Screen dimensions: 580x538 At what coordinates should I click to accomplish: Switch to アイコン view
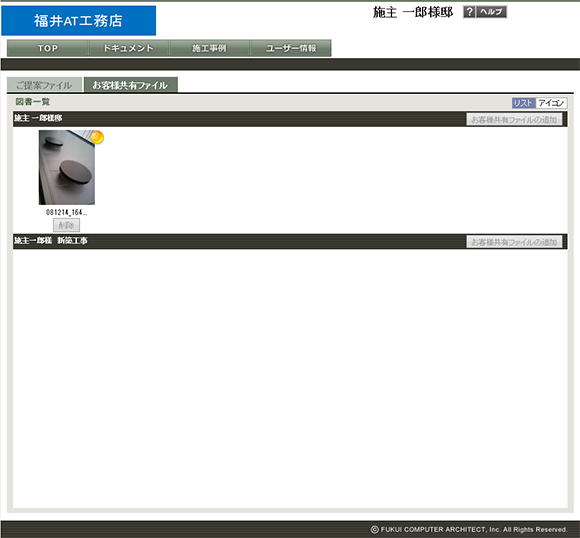(551, 103)
